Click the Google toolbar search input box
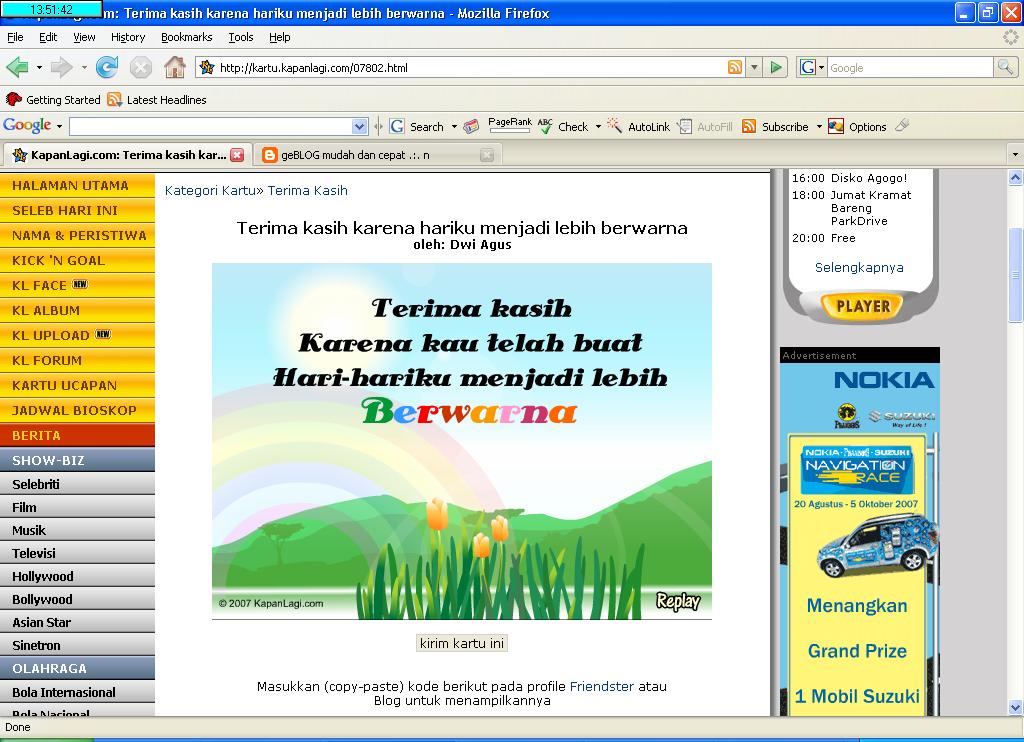 pos(211,126)
